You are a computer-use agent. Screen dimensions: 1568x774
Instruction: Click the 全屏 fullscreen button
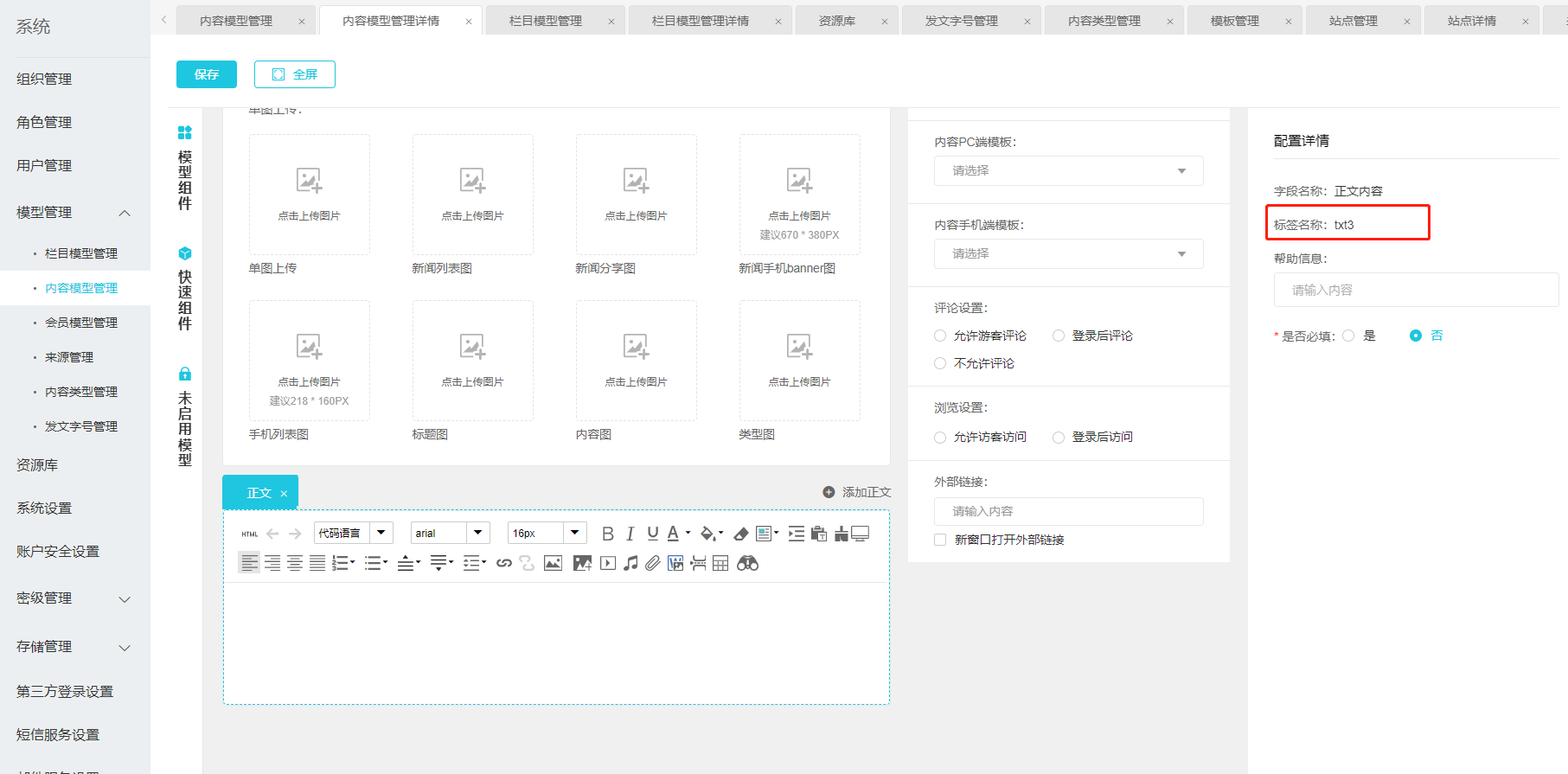(295, 74)
